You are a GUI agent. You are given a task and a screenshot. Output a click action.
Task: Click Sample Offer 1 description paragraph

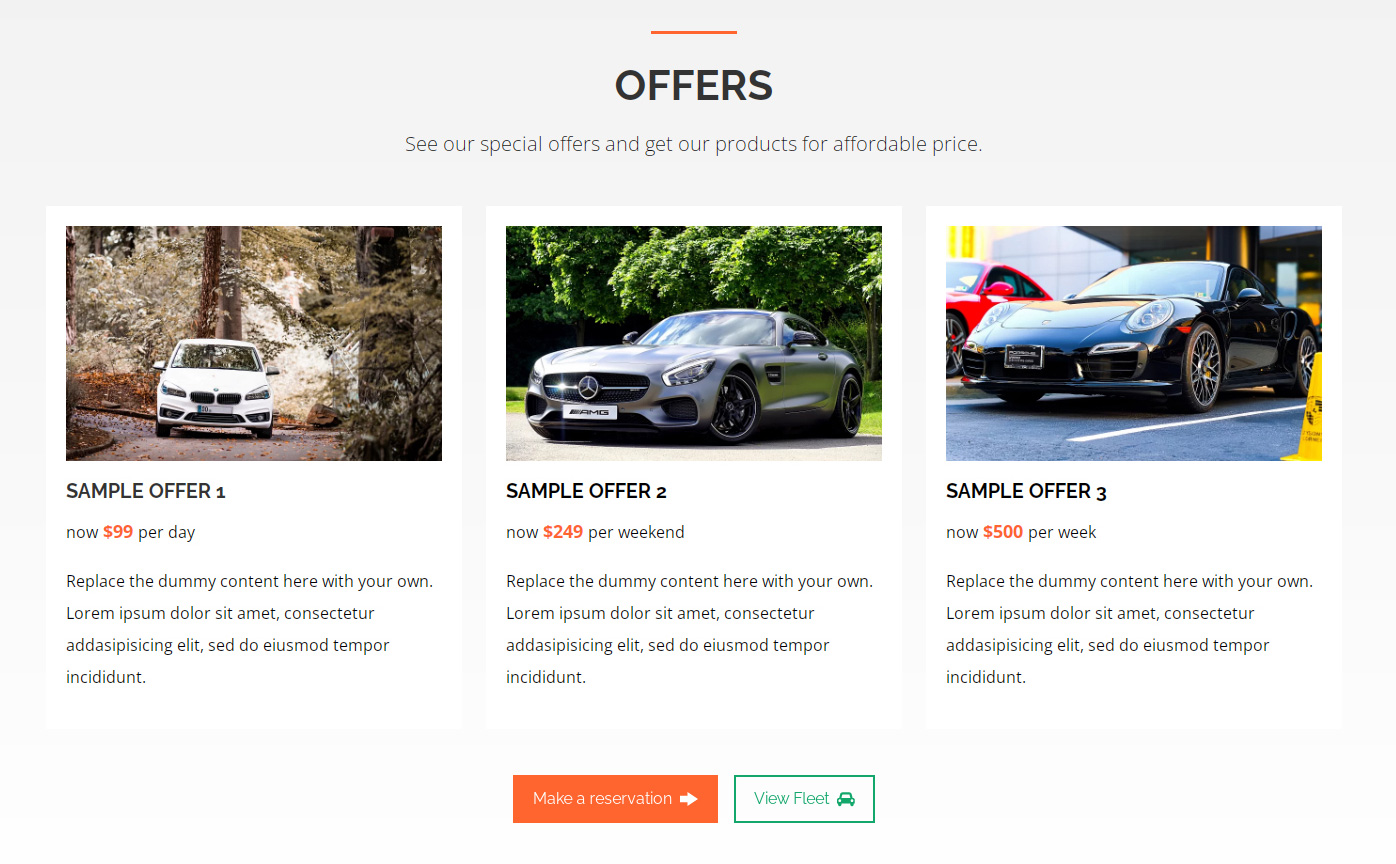pyautogui.click(x=250, y=629)
